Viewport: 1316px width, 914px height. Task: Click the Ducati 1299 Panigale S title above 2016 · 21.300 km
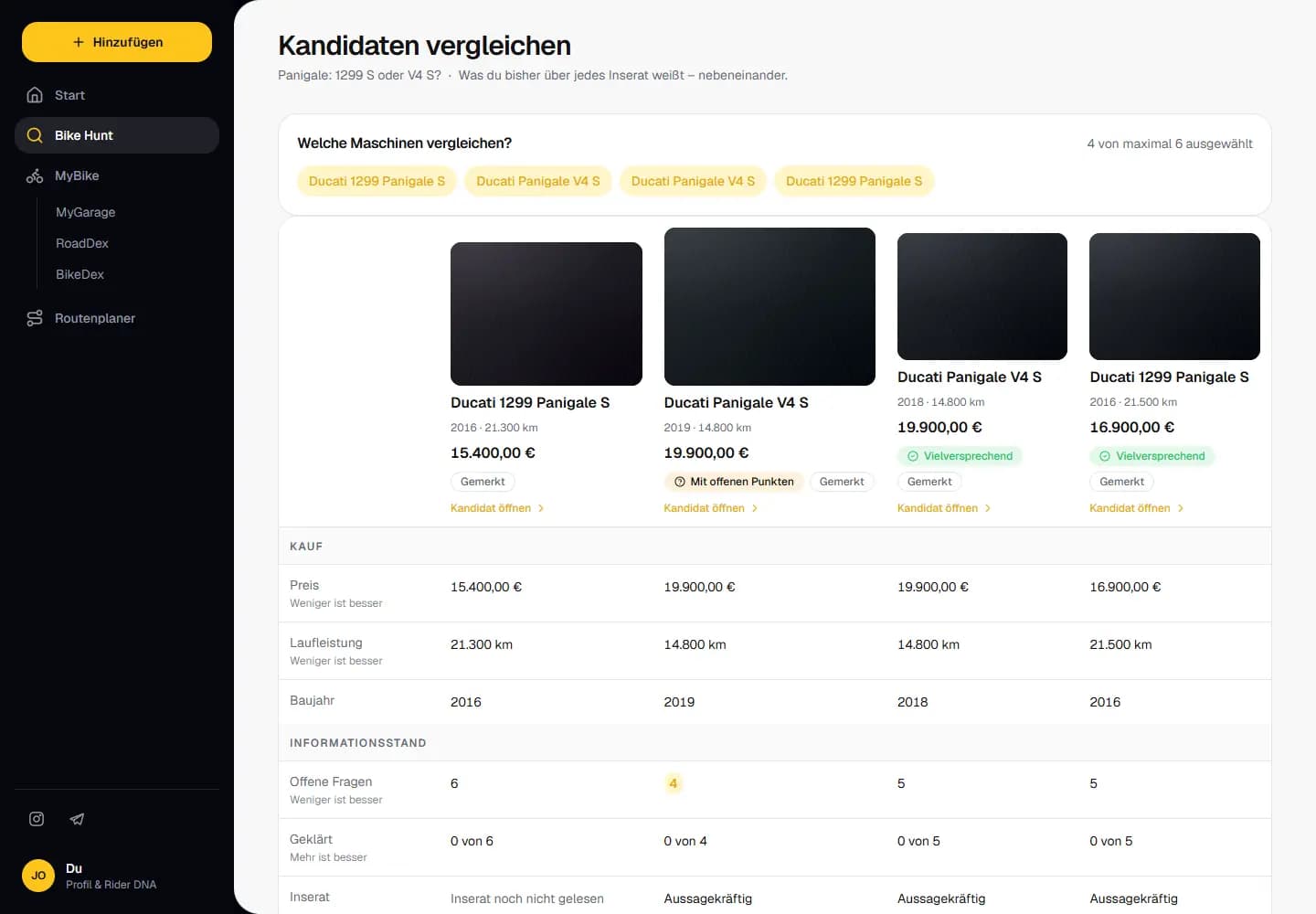pyautogui.click(x=530, y=402)
